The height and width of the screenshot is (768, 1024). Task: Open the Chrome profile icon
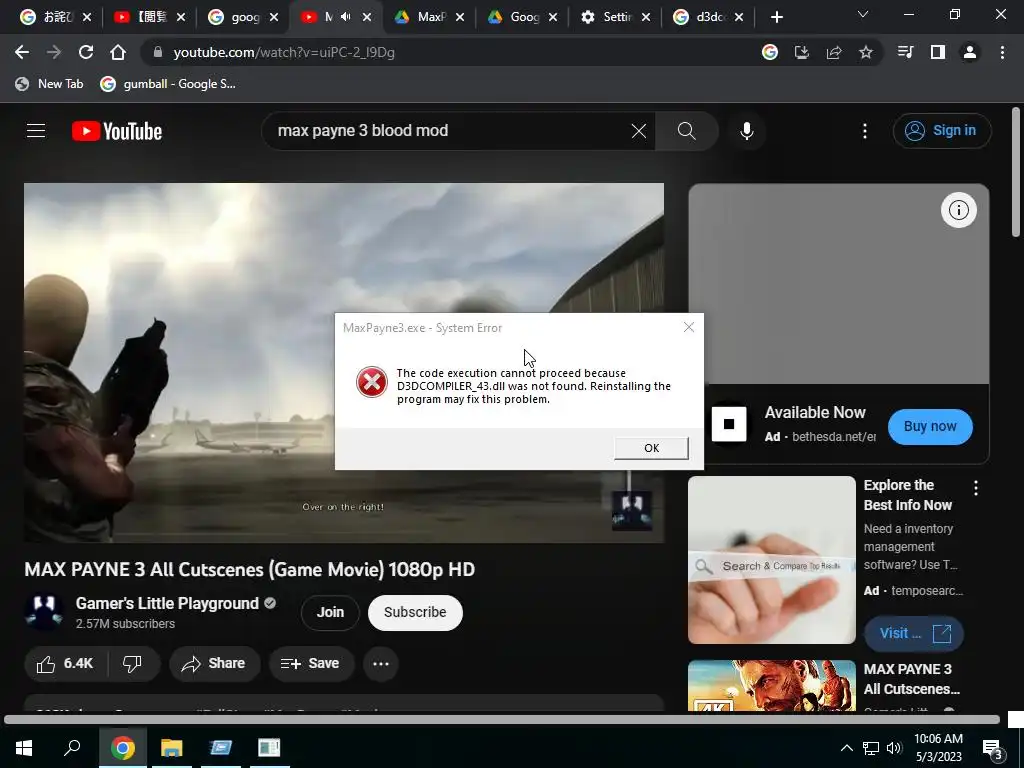[970, 52]
